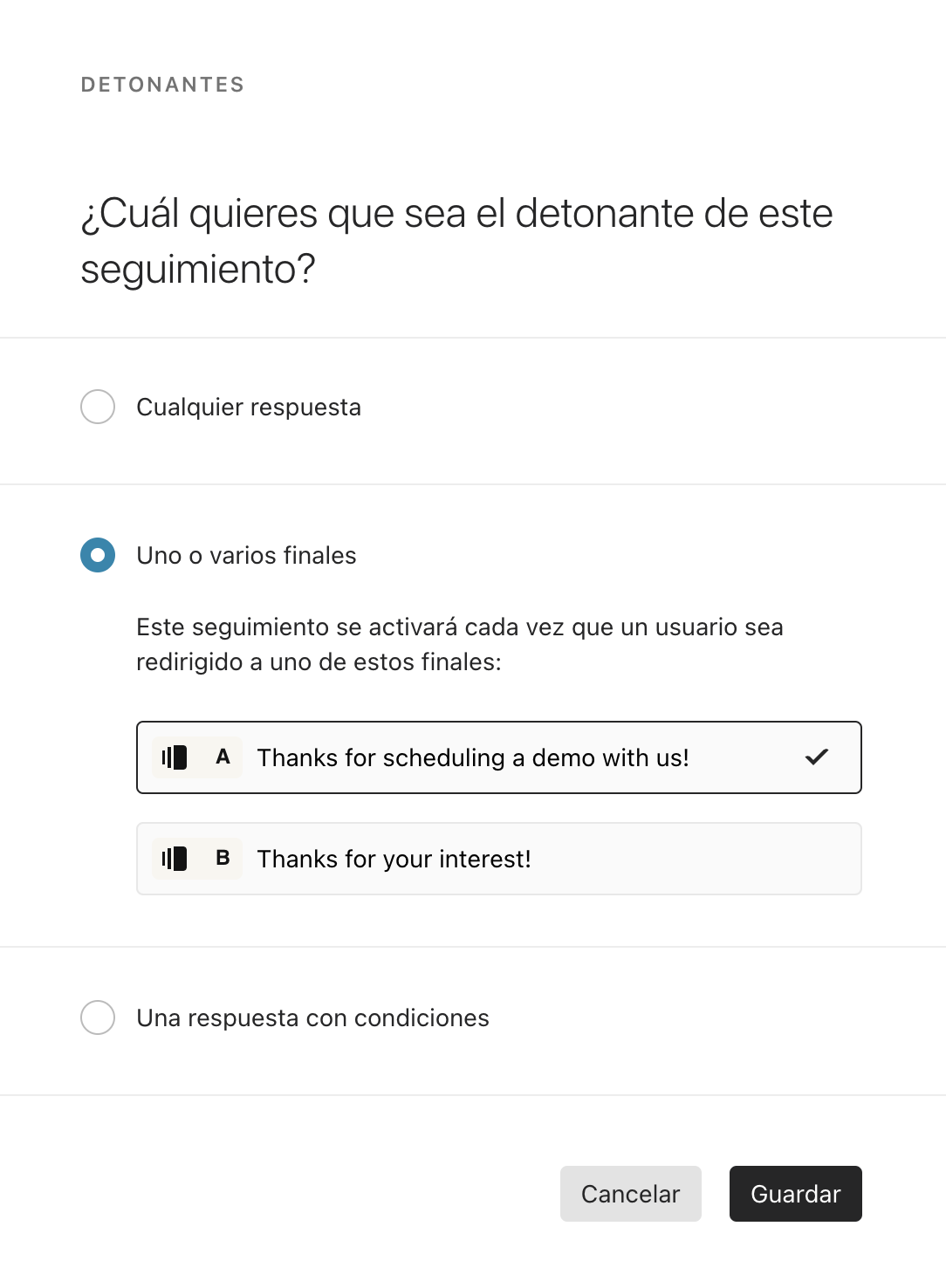This screenshot has height=1288, width=946.
Task: Select 'Thanks for your interest!' ending
Action: (x=499, y=859)
